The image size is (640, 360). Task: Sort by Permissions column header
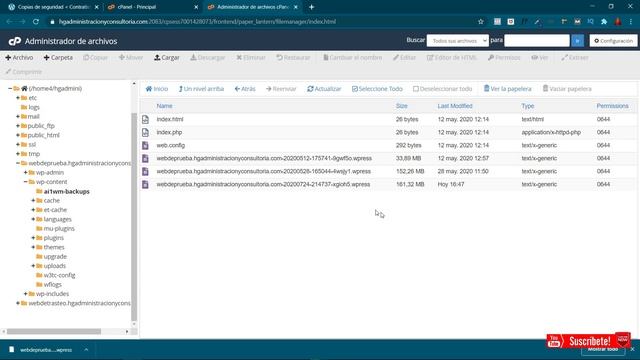[612, 106]
